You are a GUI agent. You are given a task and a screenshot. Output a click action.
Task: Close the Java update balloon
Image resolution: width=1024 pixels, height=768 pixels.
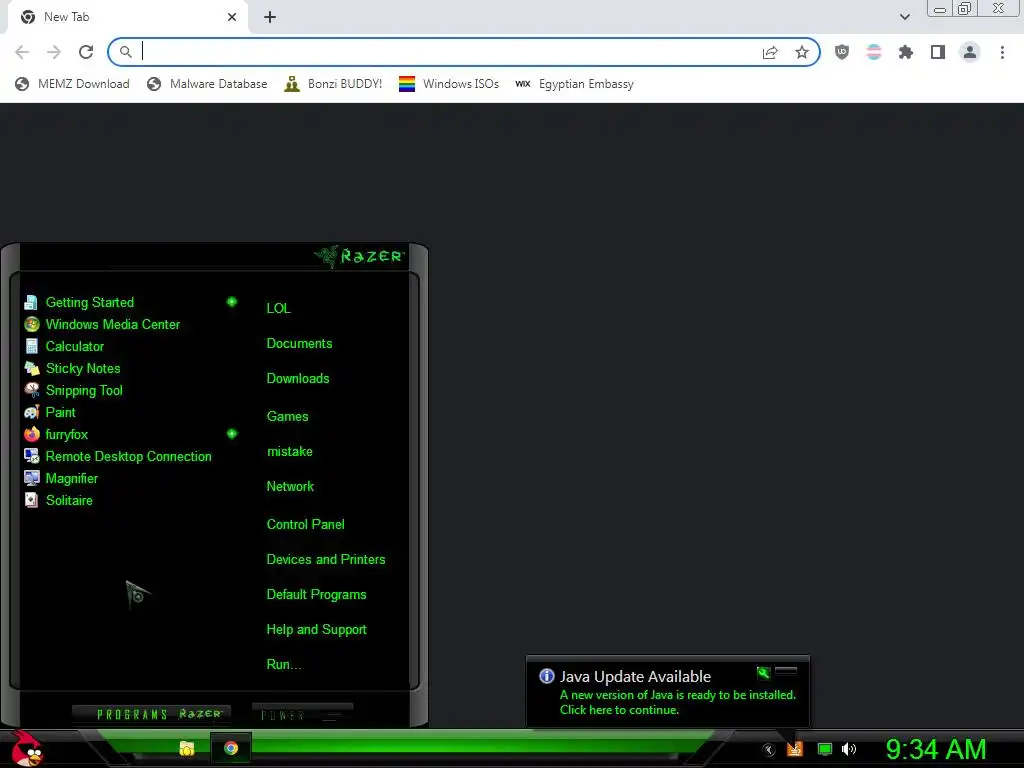click(786, 671)
